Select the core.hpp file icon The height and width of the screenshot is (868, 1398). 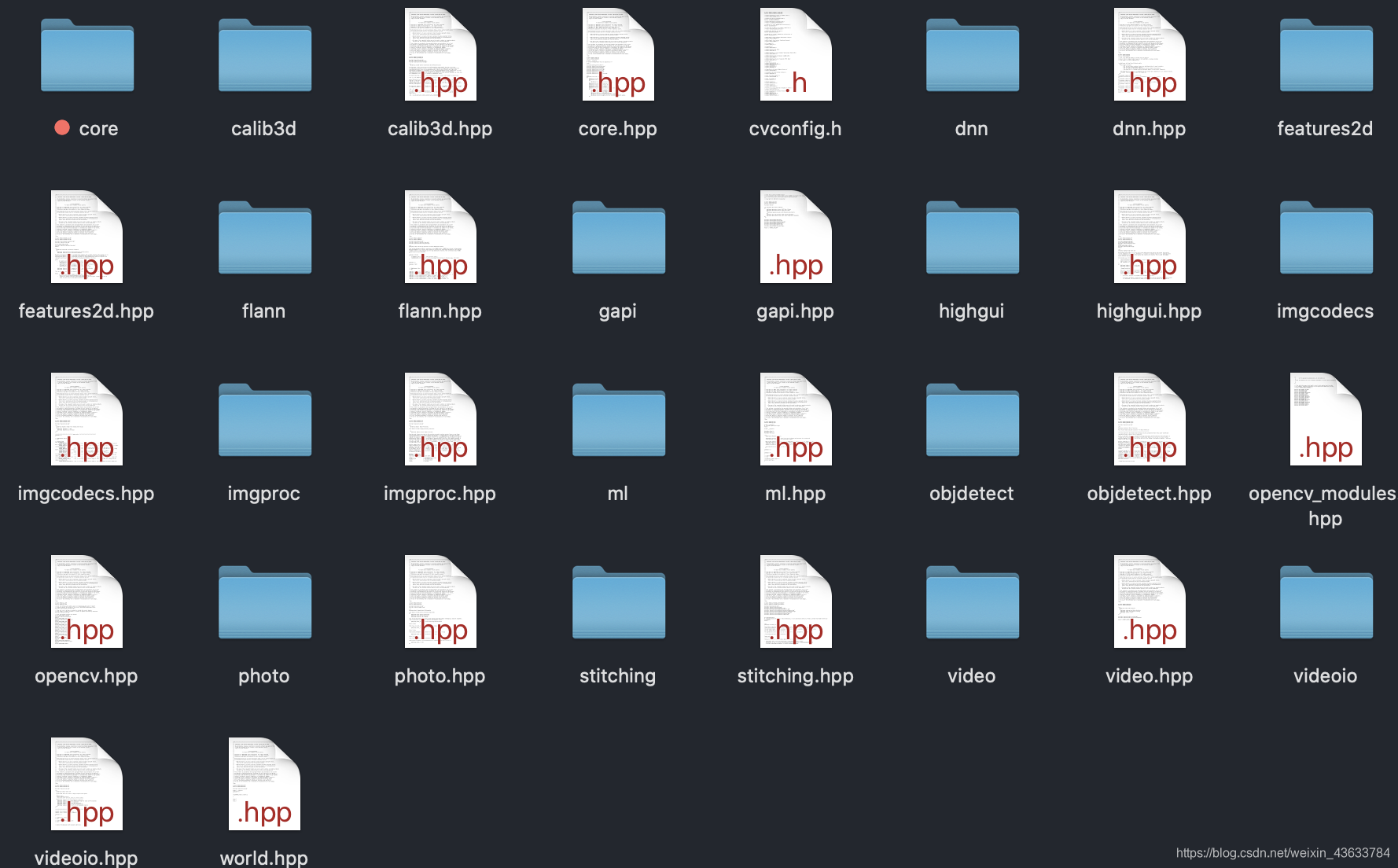click(618, 54)
